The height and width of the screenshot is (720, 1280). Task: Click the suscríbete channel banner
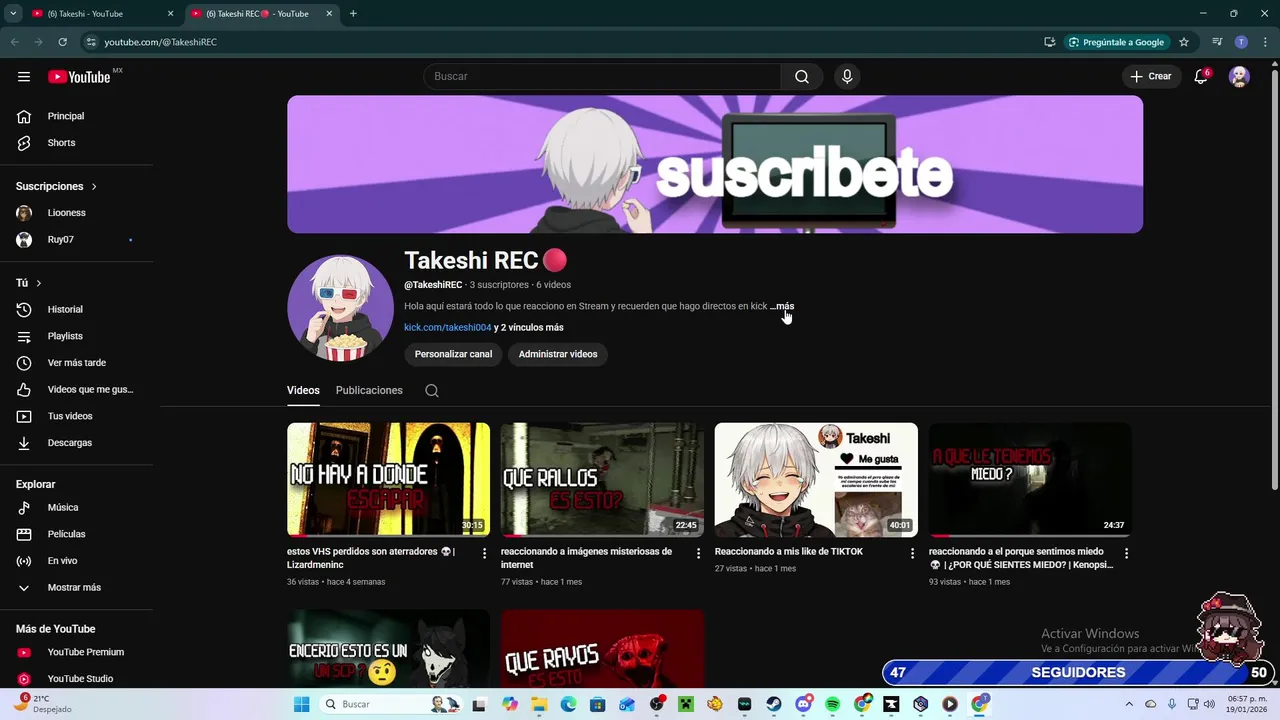[715, 164]
